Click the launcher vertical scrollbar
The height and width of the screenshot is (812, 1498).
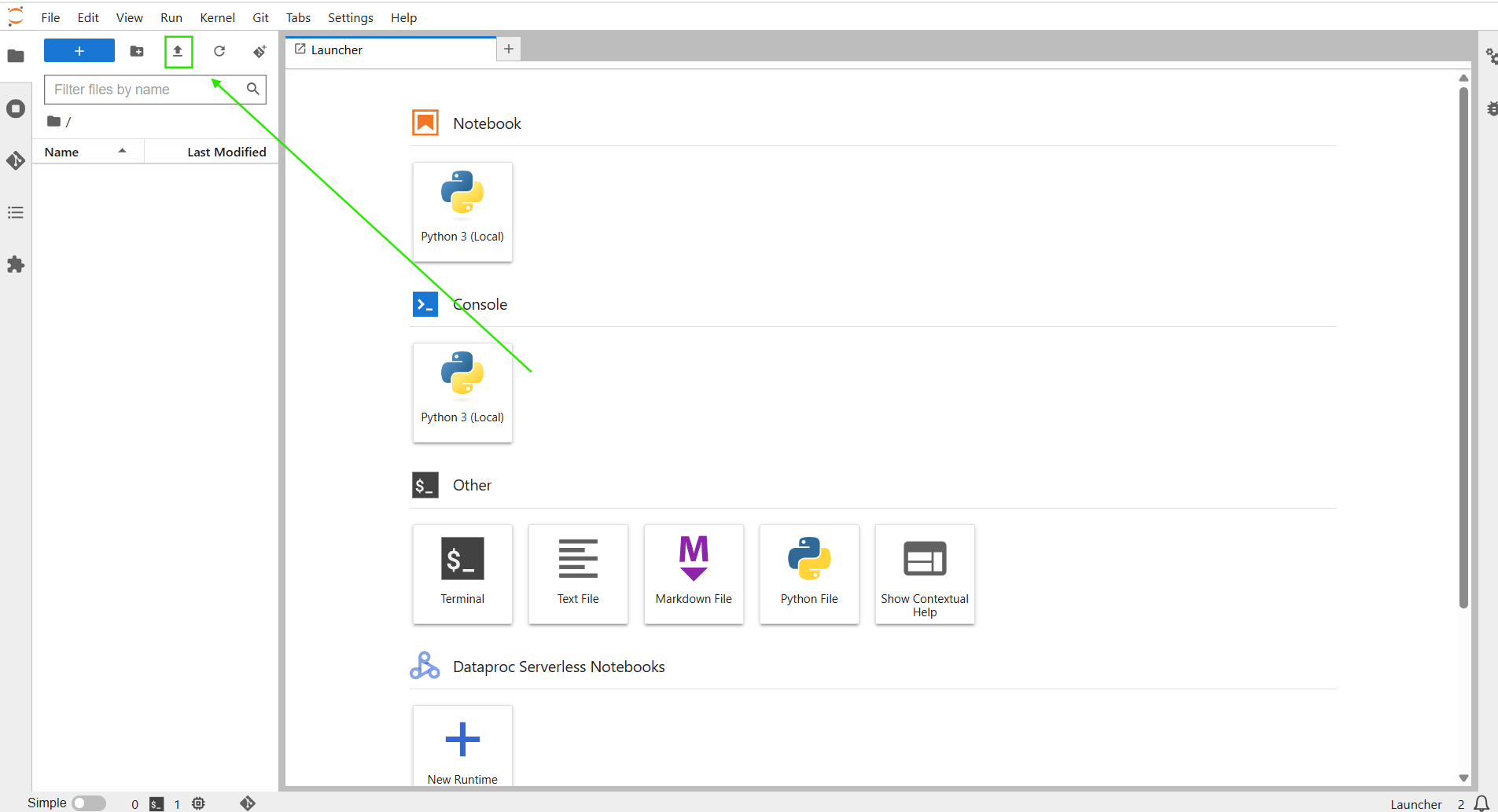[1463, 346]
